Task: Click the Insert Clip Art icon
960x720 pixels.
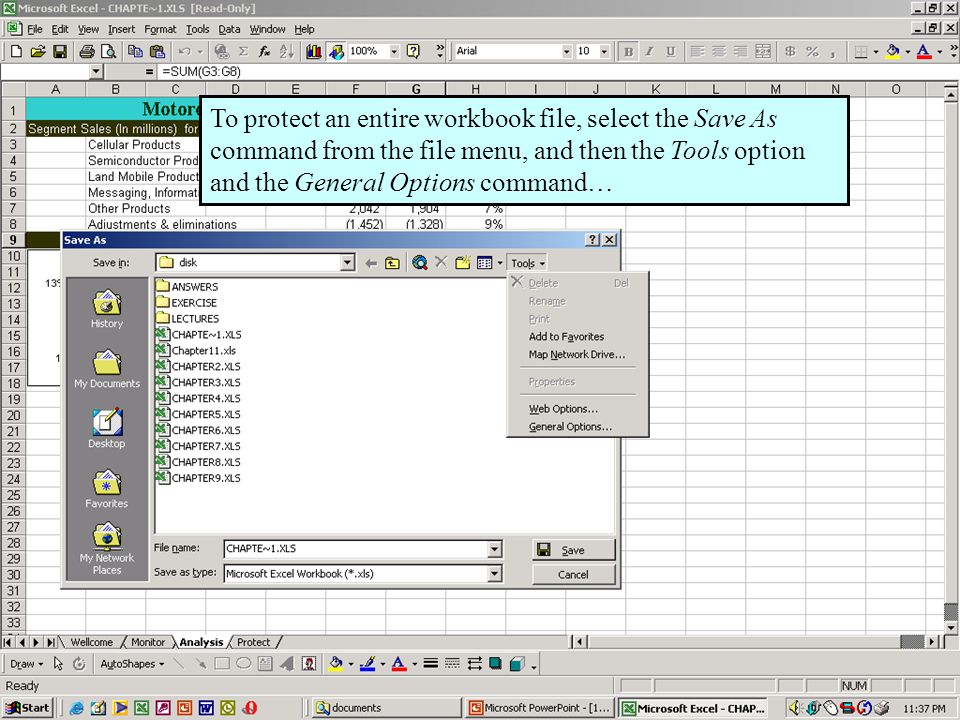Action: (309, 664)
